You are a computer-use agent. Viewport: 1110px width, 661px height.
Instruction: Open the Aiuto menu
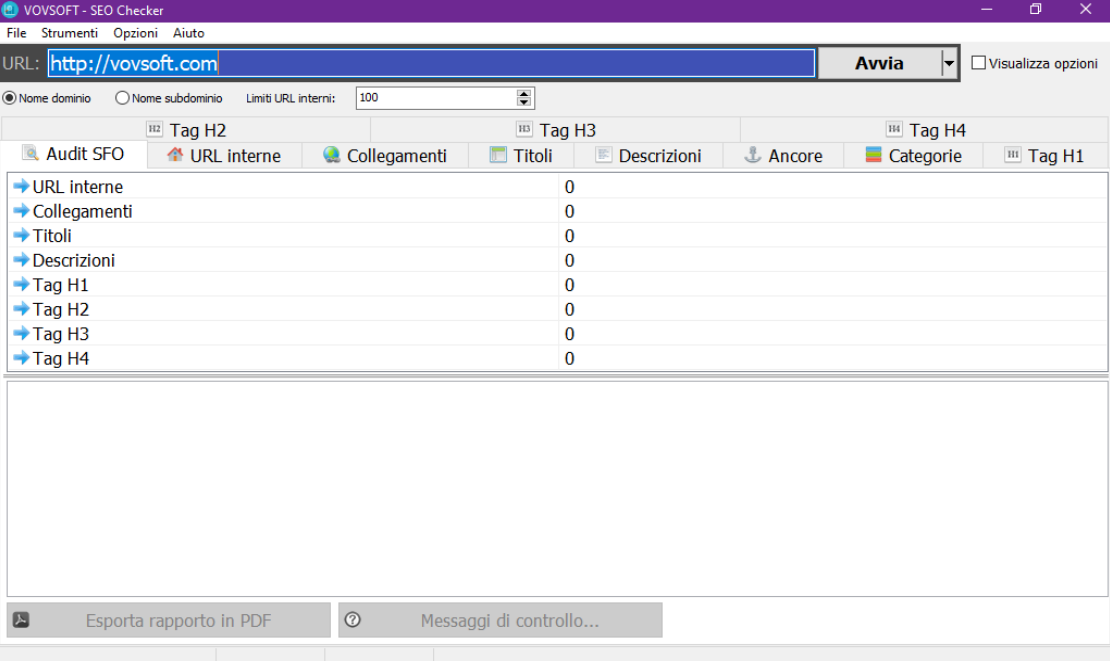pos(188,33)
